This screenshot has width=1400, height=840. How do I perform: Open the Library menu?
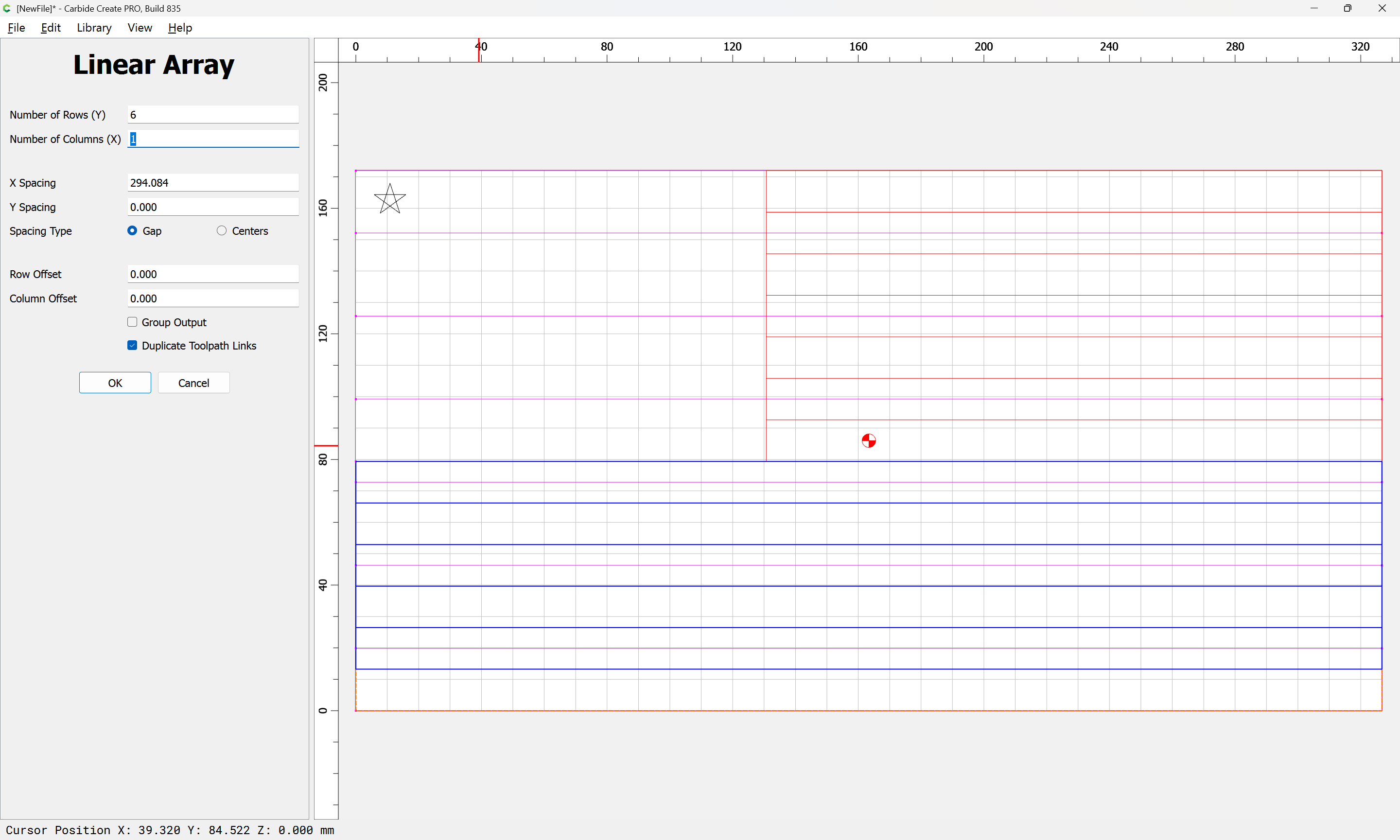click(x=94, y=28)
